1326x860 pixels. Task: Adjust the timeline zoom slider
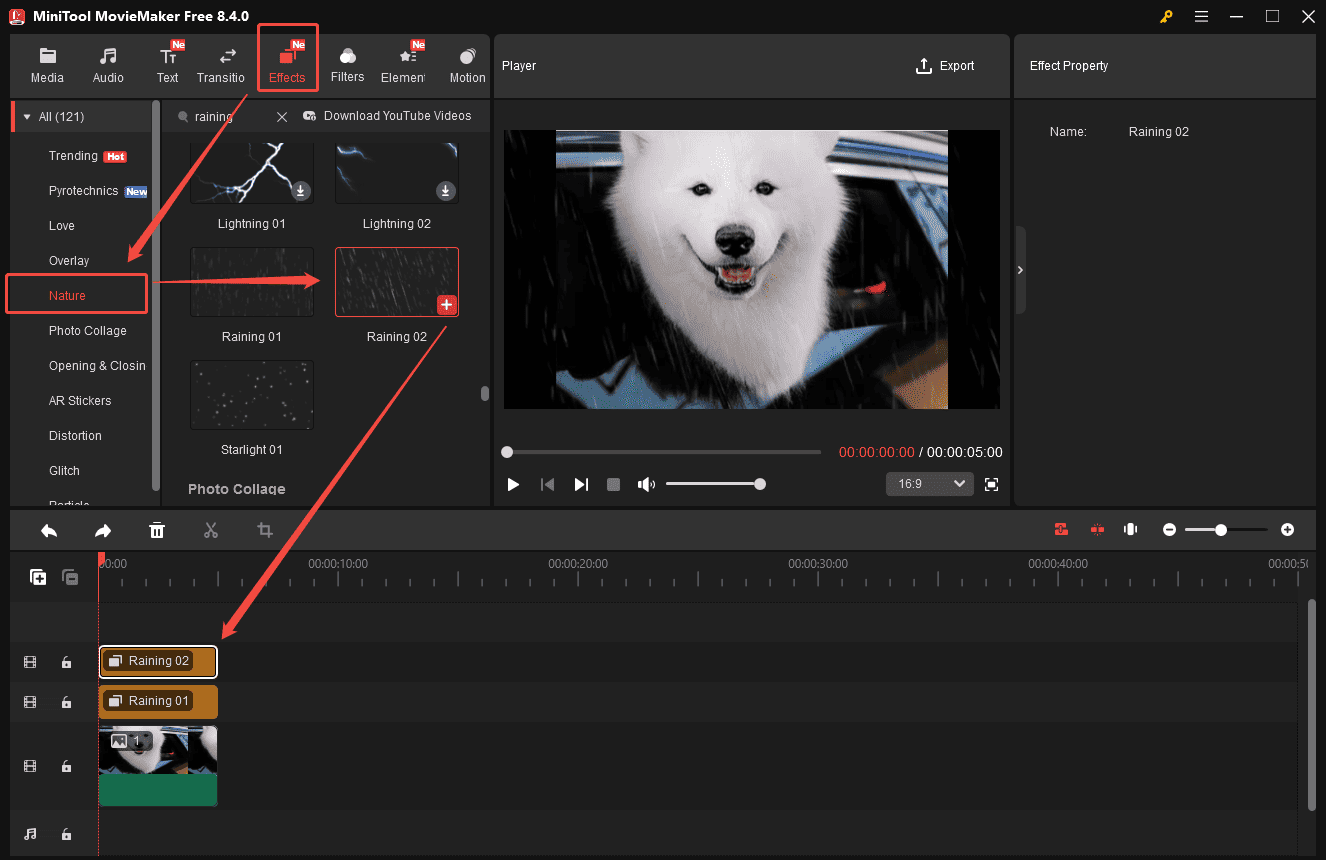click(1222, 530)
